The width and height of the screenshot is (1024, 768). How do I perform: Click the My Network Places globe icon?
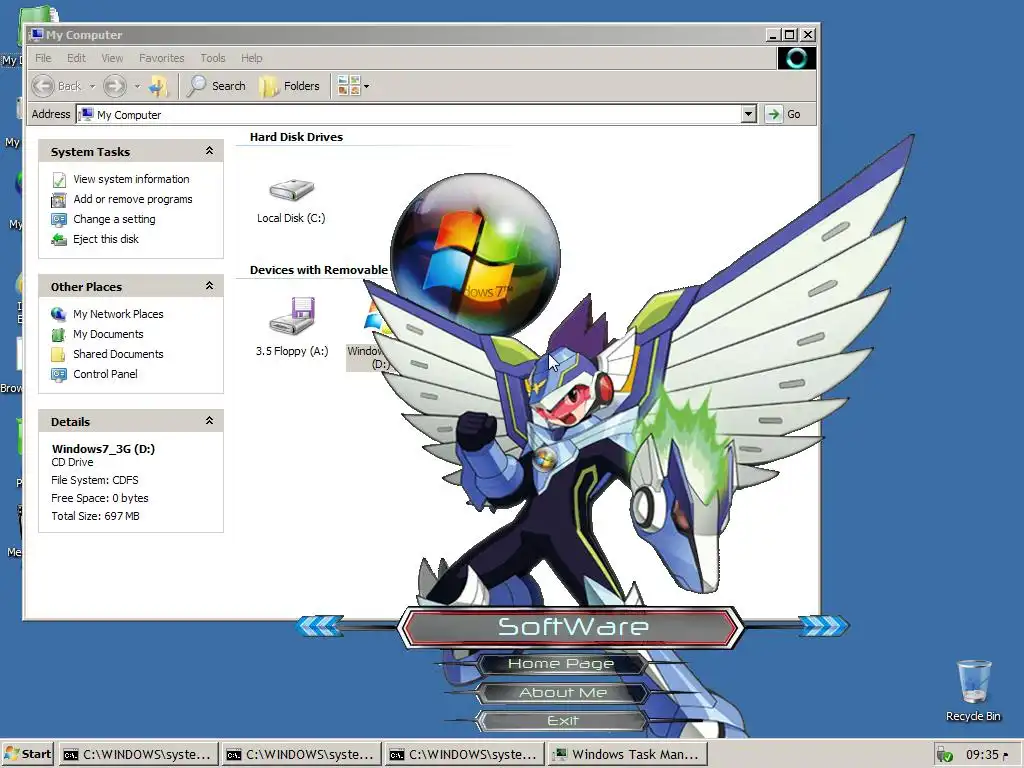pos(59,314)
